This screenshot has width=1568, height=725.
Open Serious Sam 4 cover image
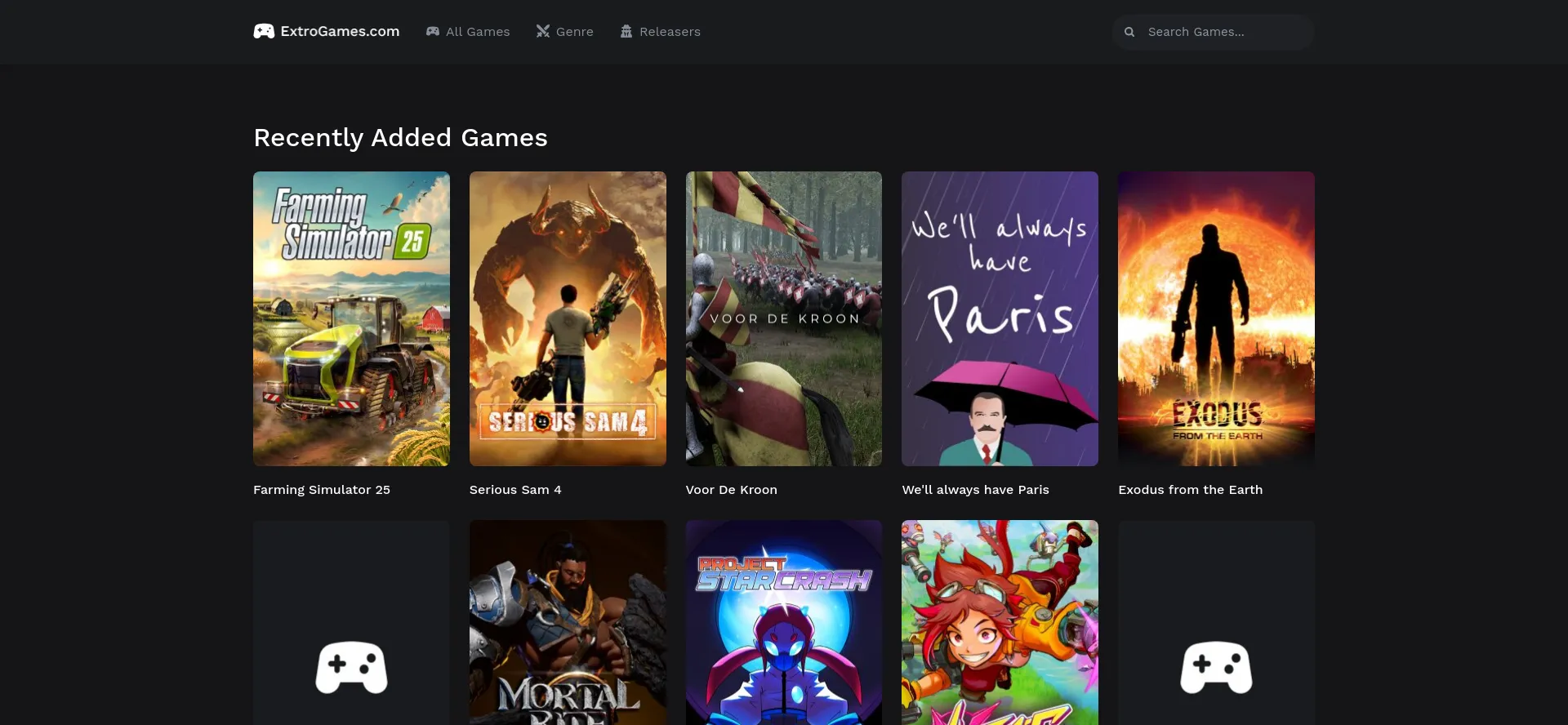click(568, 318)
